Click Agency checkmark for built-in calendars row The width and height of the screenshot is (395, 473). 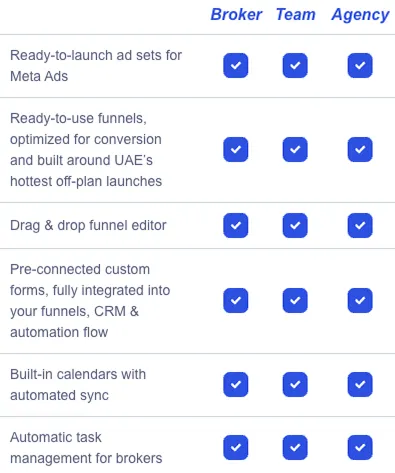(360, 384)
